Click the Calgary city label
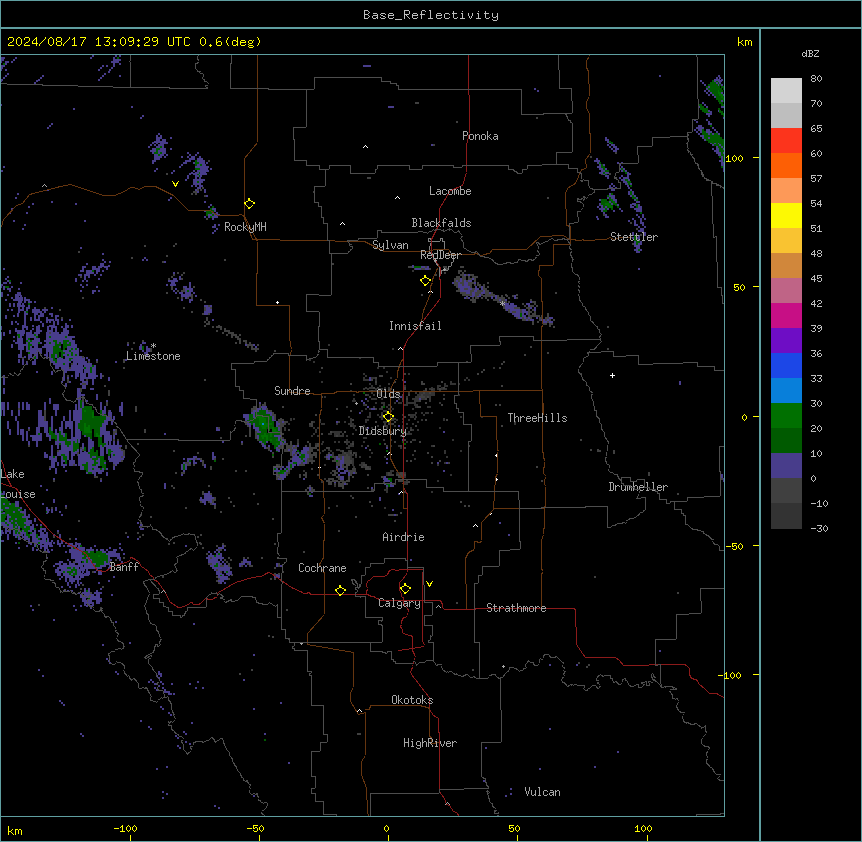 (399, 603)
